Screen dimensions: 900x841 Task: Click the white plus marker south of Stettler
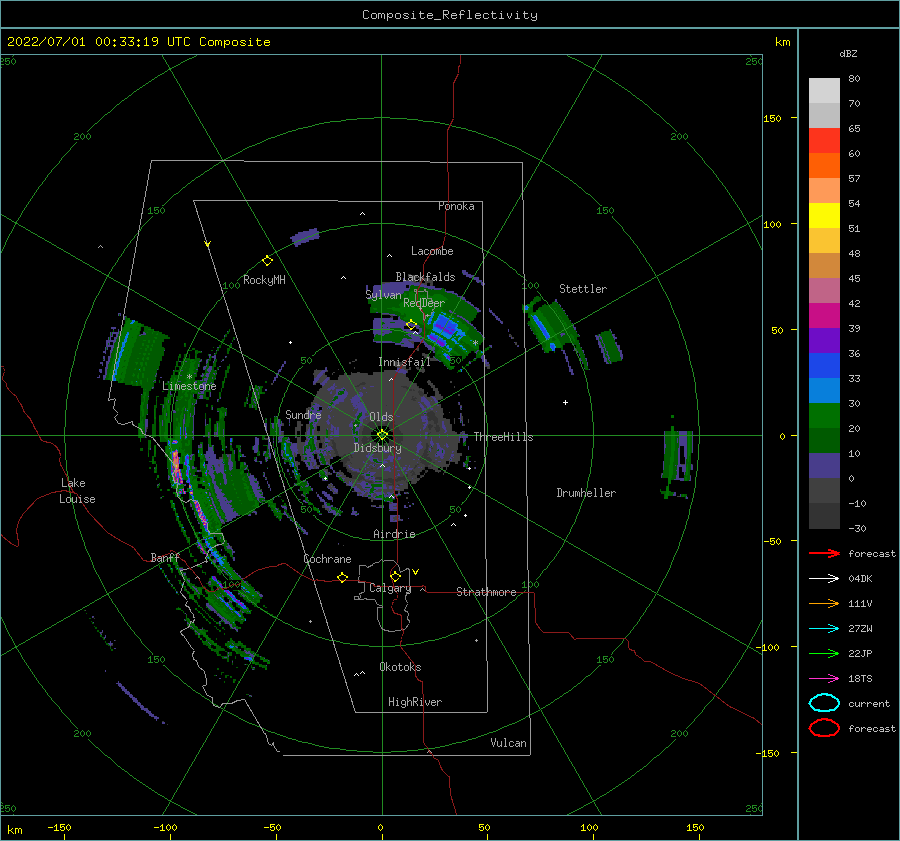click(565, 402)
